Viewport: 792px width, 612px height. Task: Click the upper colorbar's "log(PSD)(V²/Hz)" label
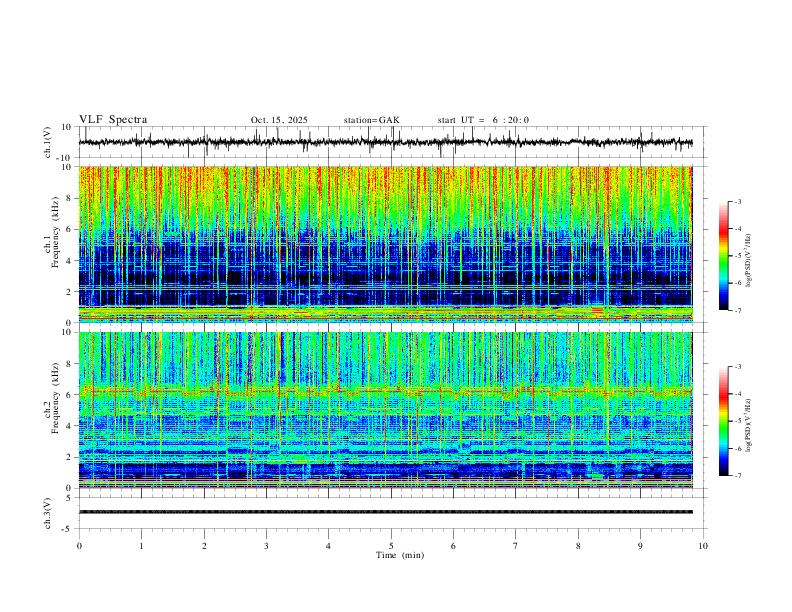[x=749, y=261]
